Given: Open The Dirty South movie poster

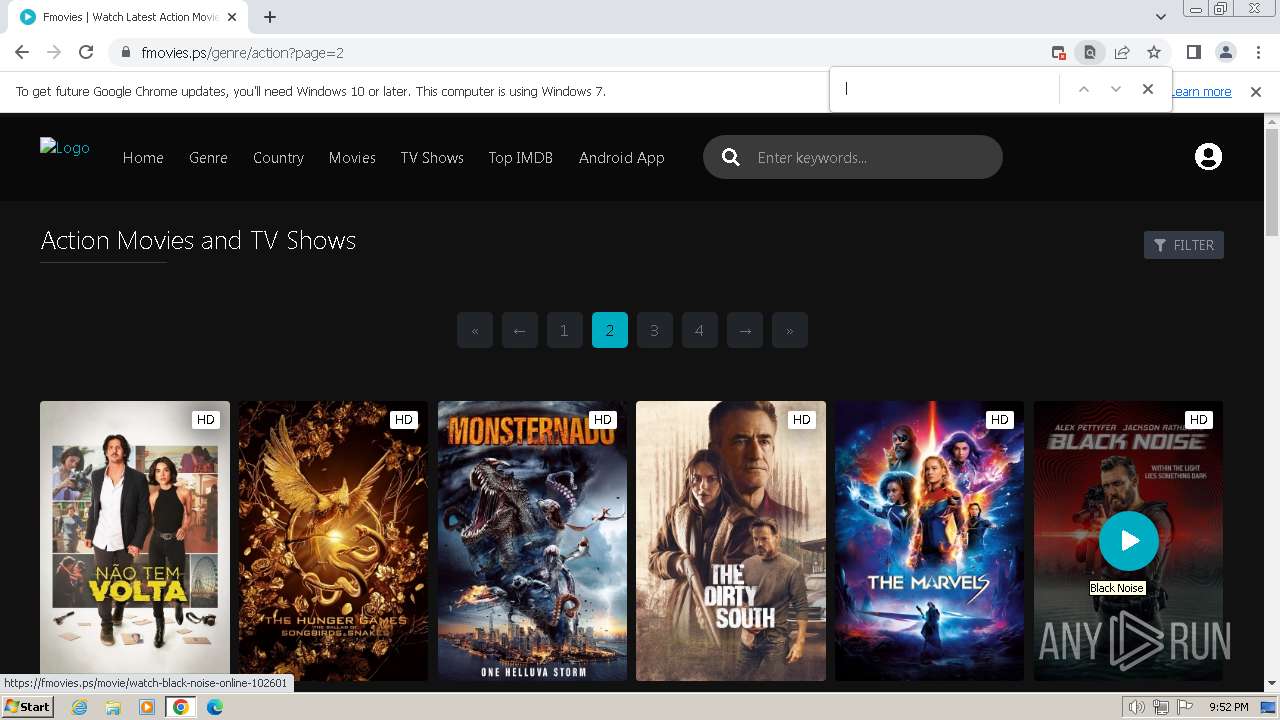Looking at the screenshot, I should tap(731, 541).
